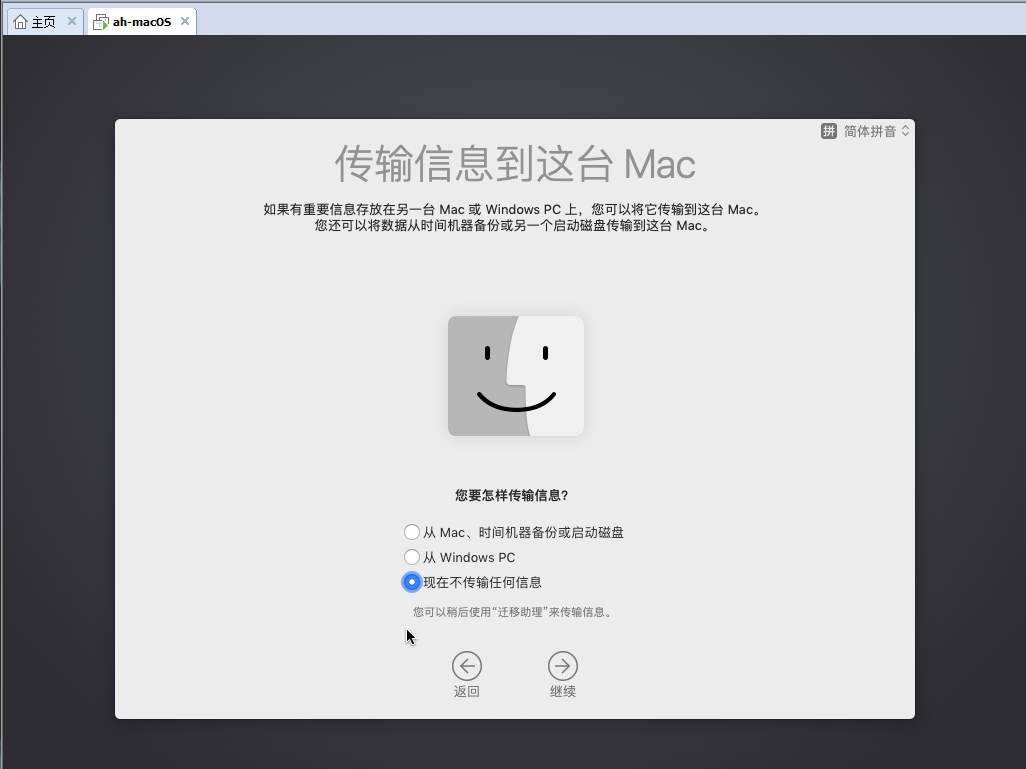Select the 从 Mac、时间机器备份或启动磁盘 radio button
The width and height of the screenshot is (1026, 769).
(x=412, y=532)
